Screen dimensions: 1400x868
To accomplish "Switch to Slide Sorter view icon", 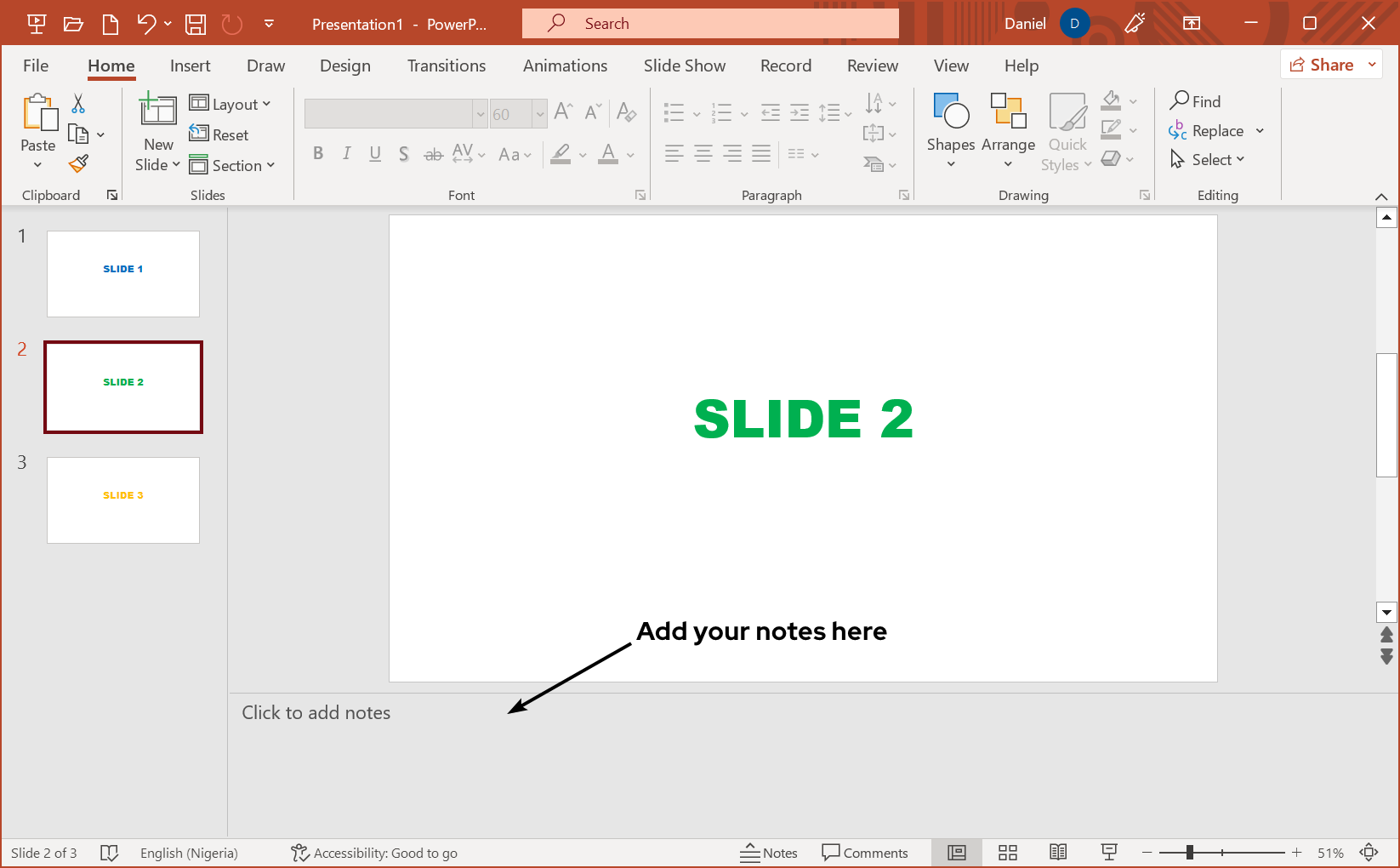I will point(1007,852).
